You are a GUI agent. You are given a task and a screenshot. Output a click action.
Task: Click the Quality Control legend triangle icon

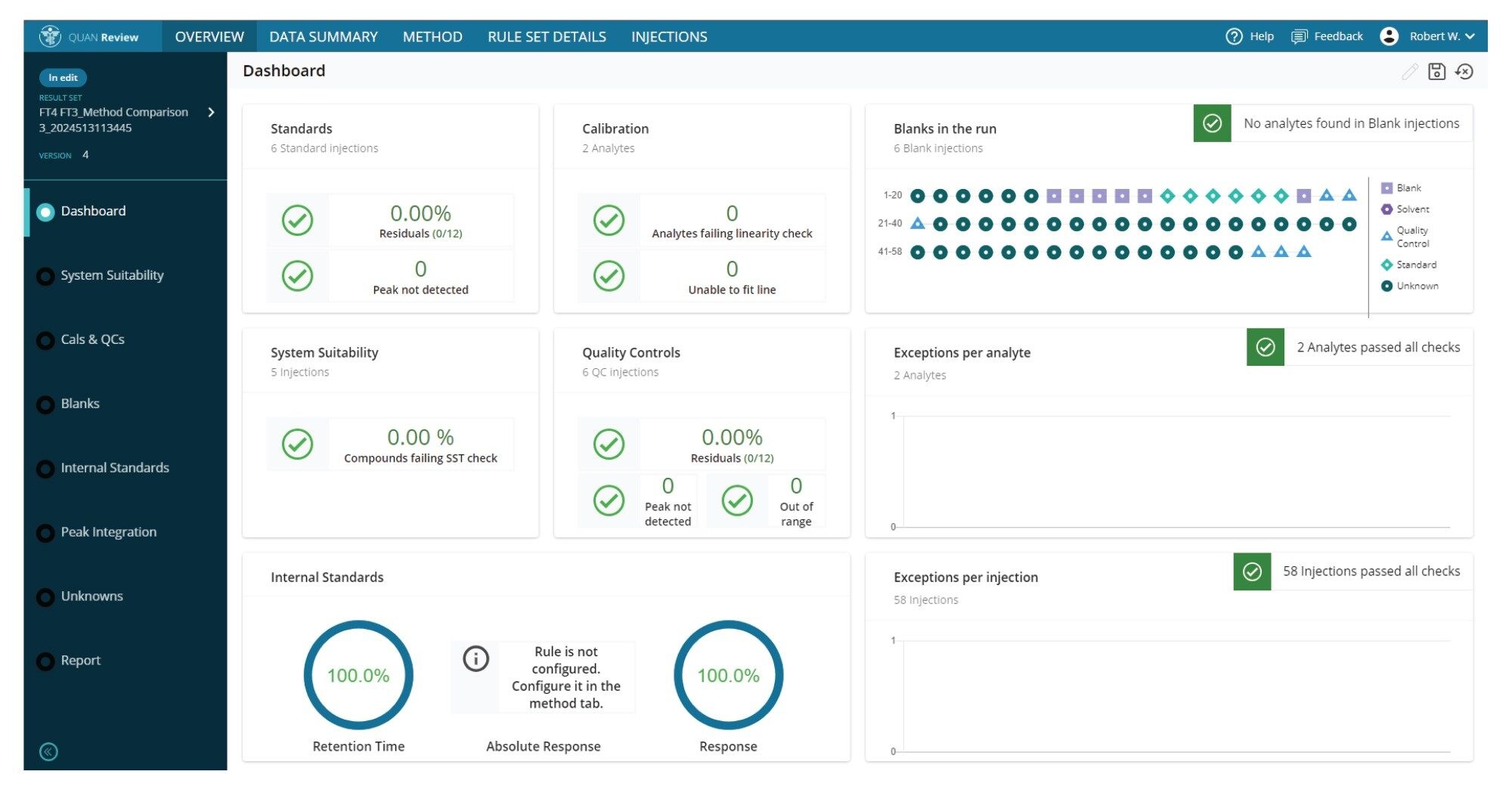coord(1387,236)
